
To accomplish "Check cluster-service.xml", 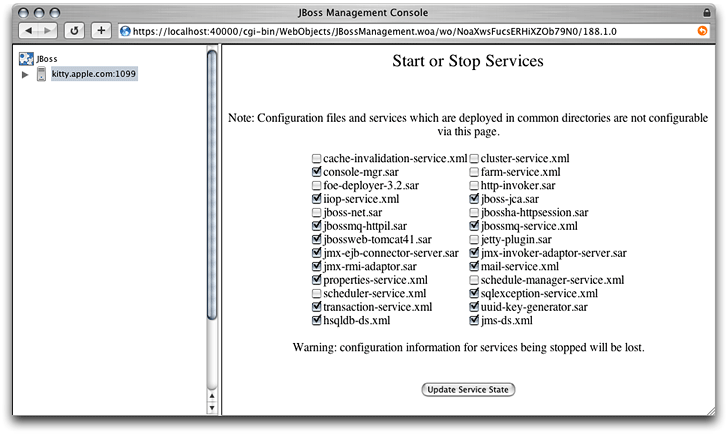I will point(474,159).
